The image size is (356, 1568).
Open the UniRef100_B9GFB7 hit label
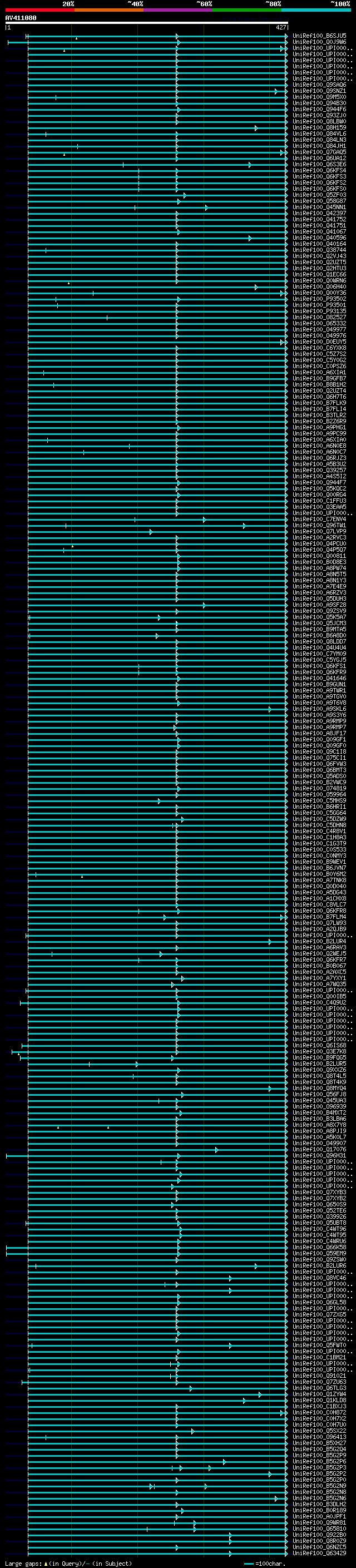[319, 379]
